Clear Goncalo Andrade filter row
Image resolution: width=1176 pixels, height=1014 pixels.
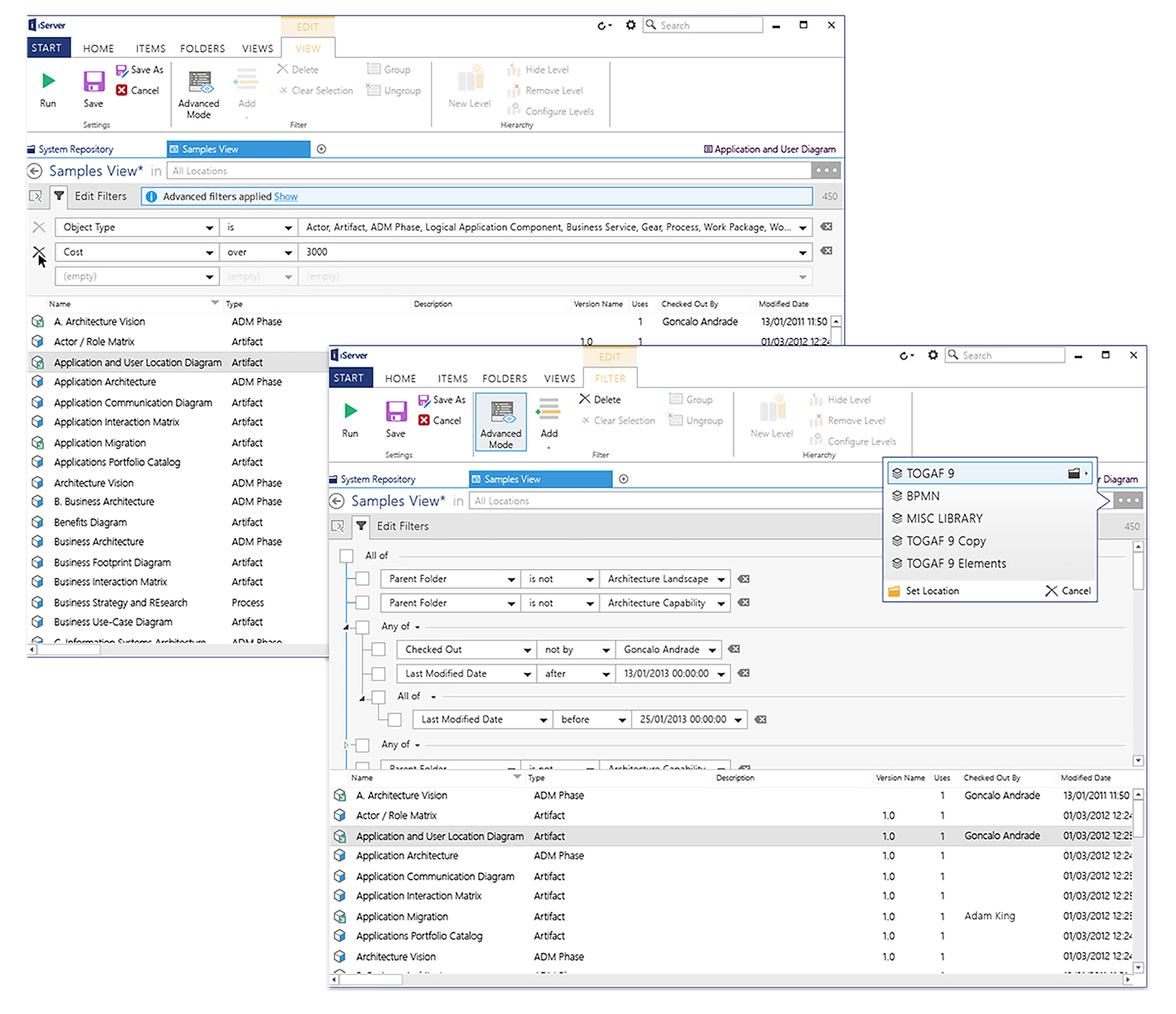coord(734,650)
